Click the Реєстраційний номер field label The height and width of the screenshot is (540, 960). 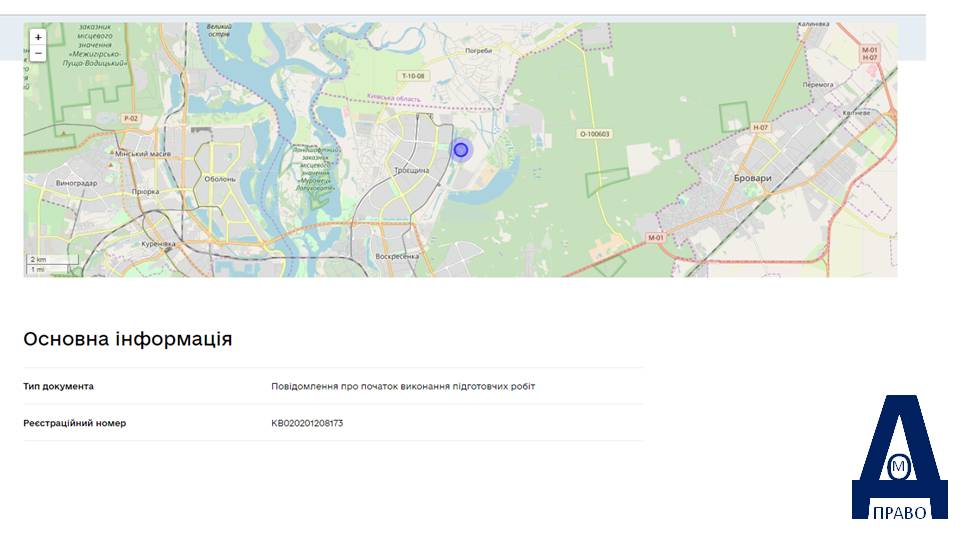coord(75,423)
